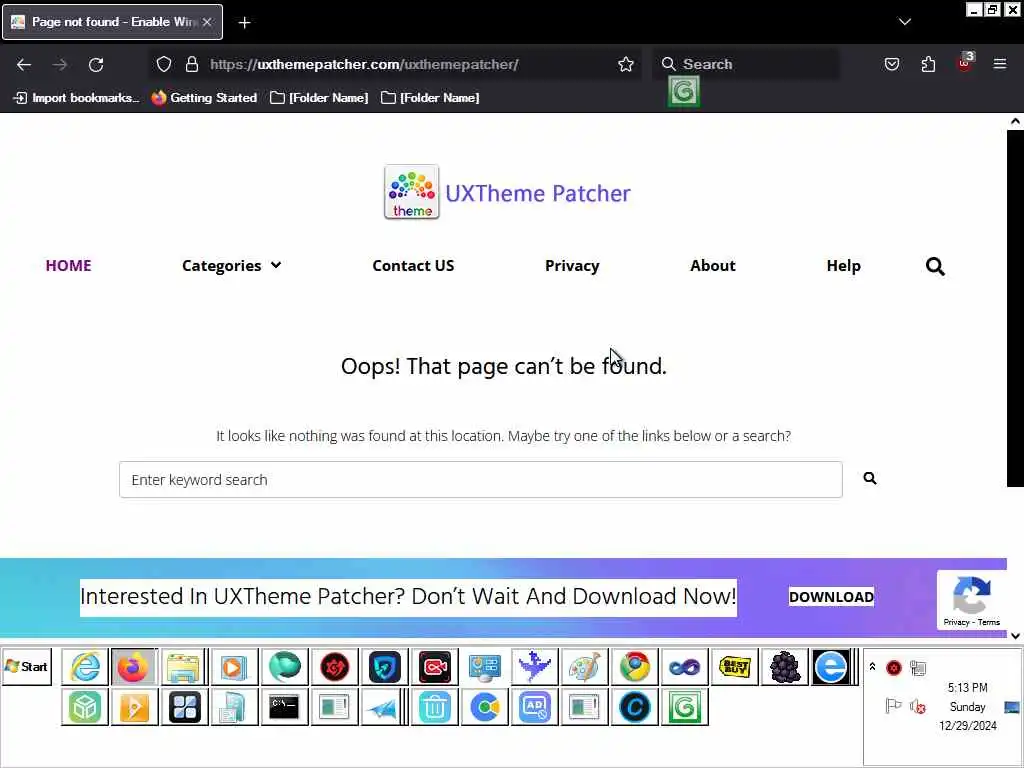Click the muted volume tray icon
Image resolution: width=1024 pixels, height=768 pixels.
pos(918,707)
